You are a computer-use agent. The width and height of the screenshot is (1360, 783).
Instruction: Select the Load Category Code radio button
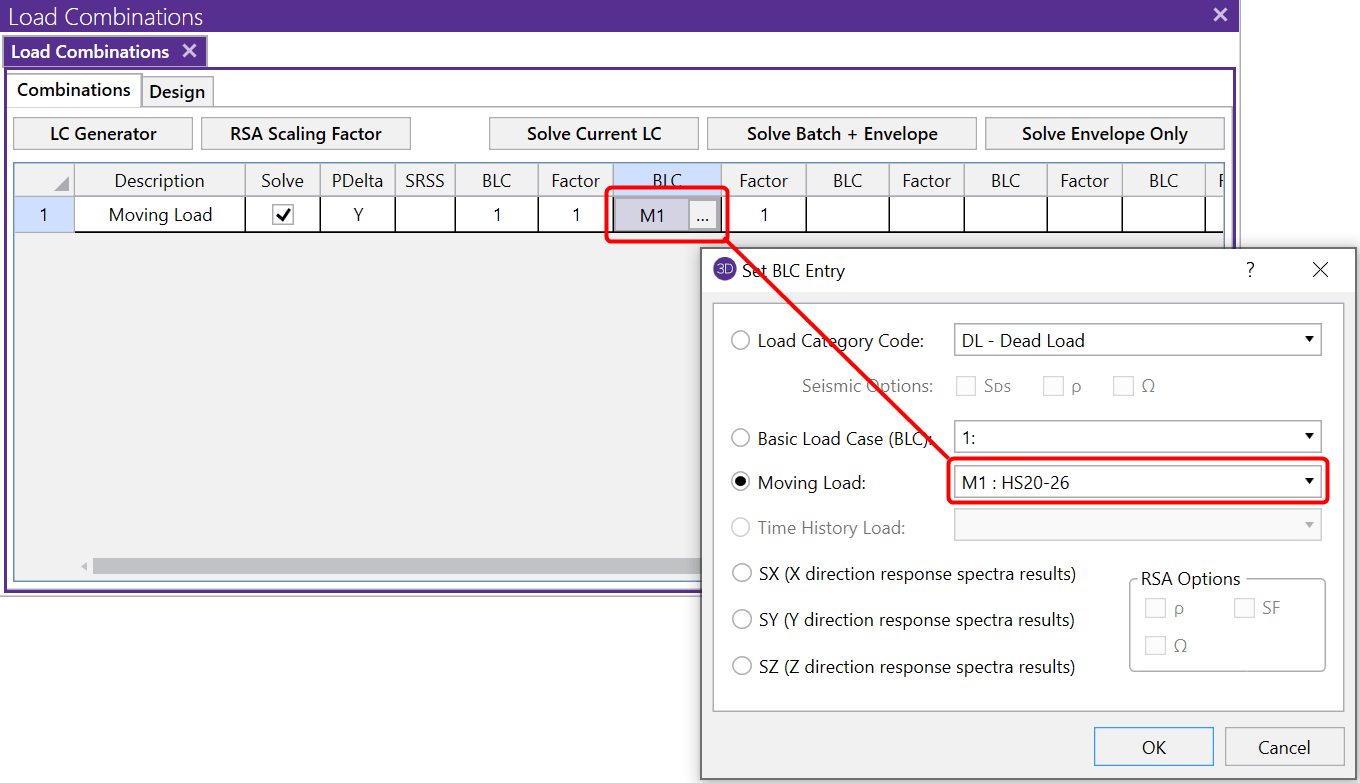point(741,341)
